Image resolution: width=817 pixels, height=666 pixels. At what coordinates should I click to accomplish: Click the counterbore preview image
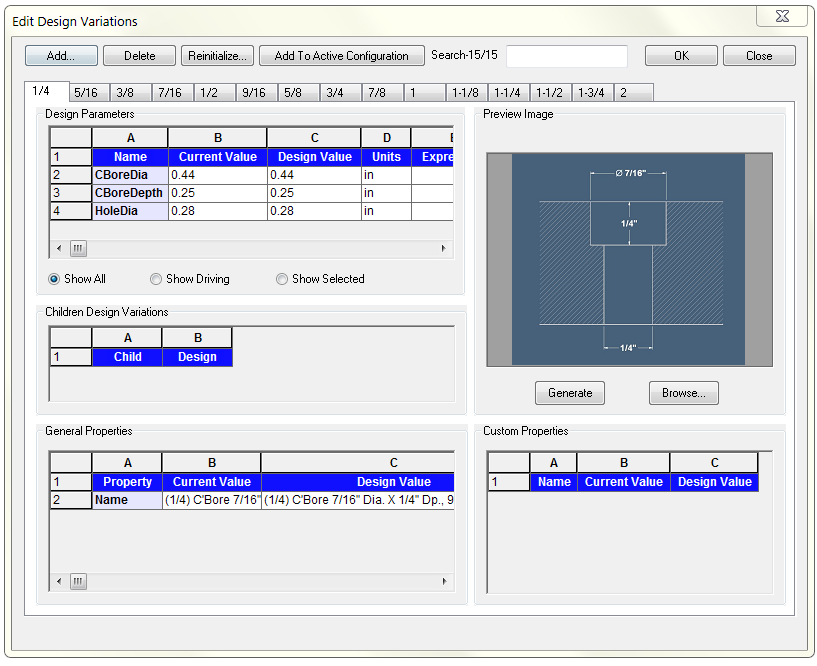(628, 259)
